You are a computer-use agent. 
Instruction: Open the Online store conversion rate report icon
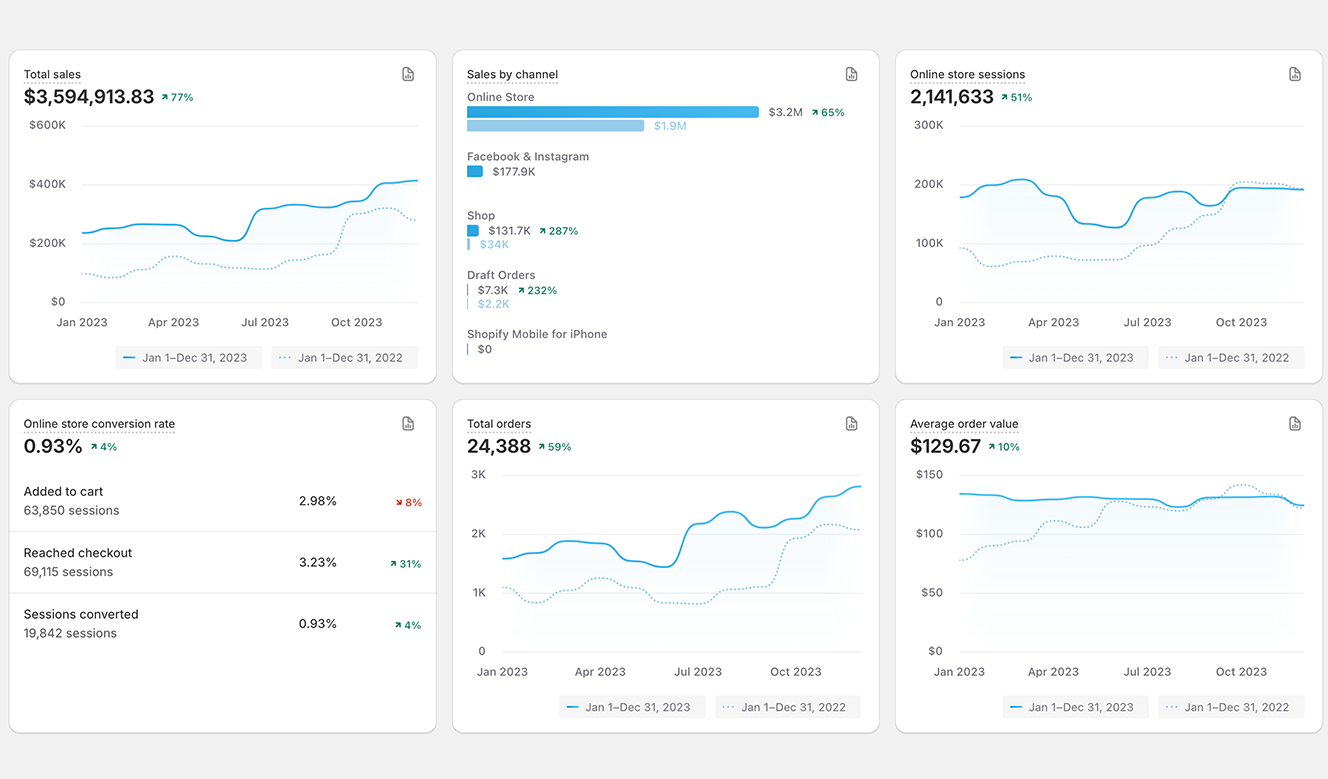(408, 424)
